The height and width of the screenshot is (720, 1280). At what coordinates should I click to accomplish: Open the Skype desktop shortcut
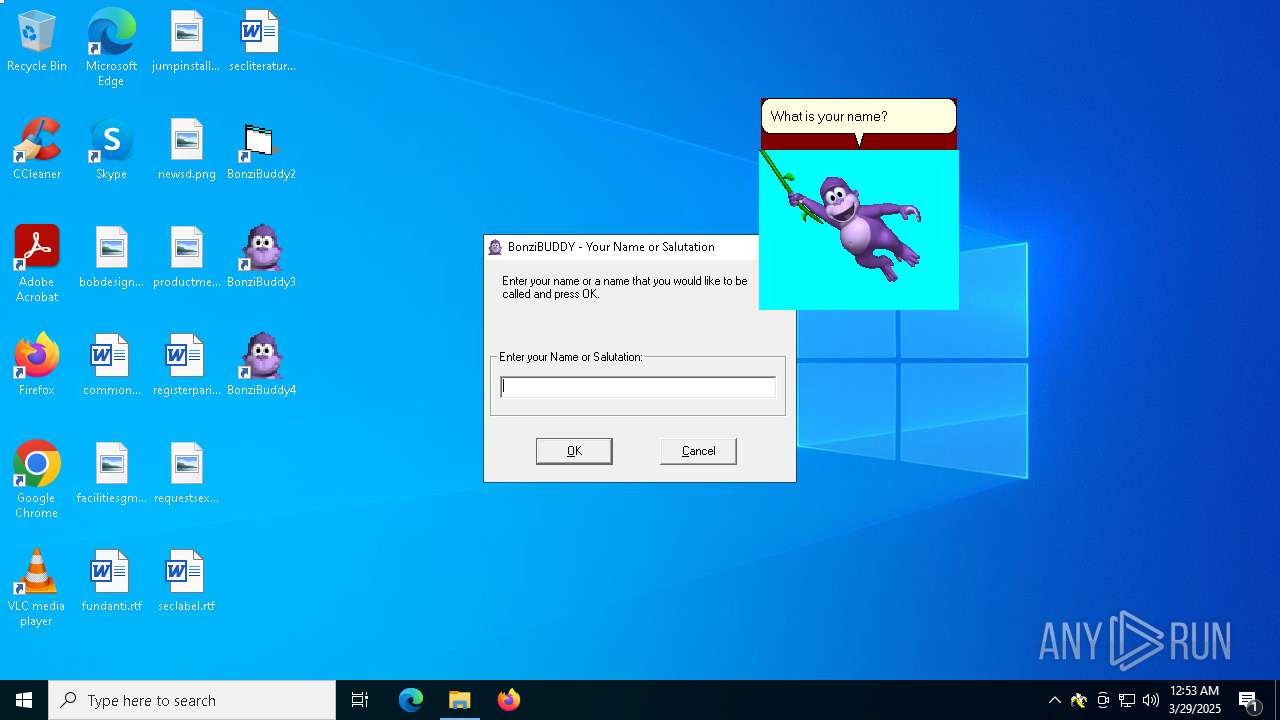[111, 149]
